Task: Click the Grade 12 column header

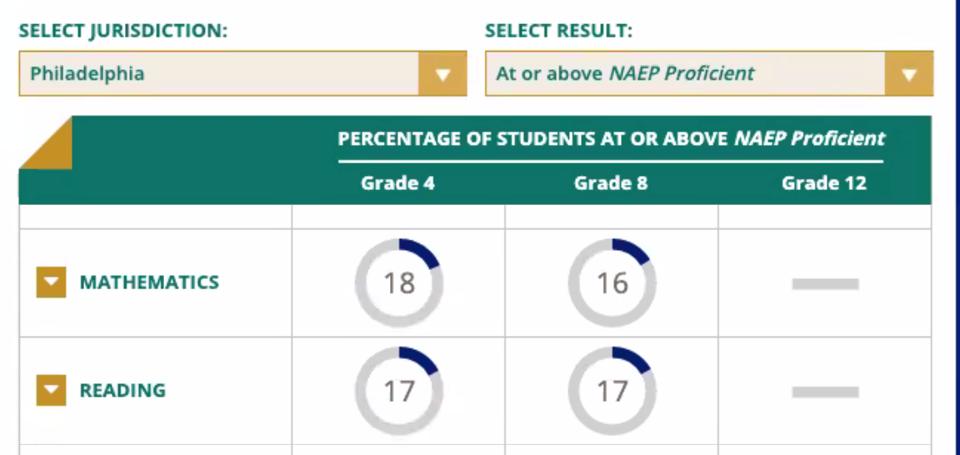Action: [824, 183]
